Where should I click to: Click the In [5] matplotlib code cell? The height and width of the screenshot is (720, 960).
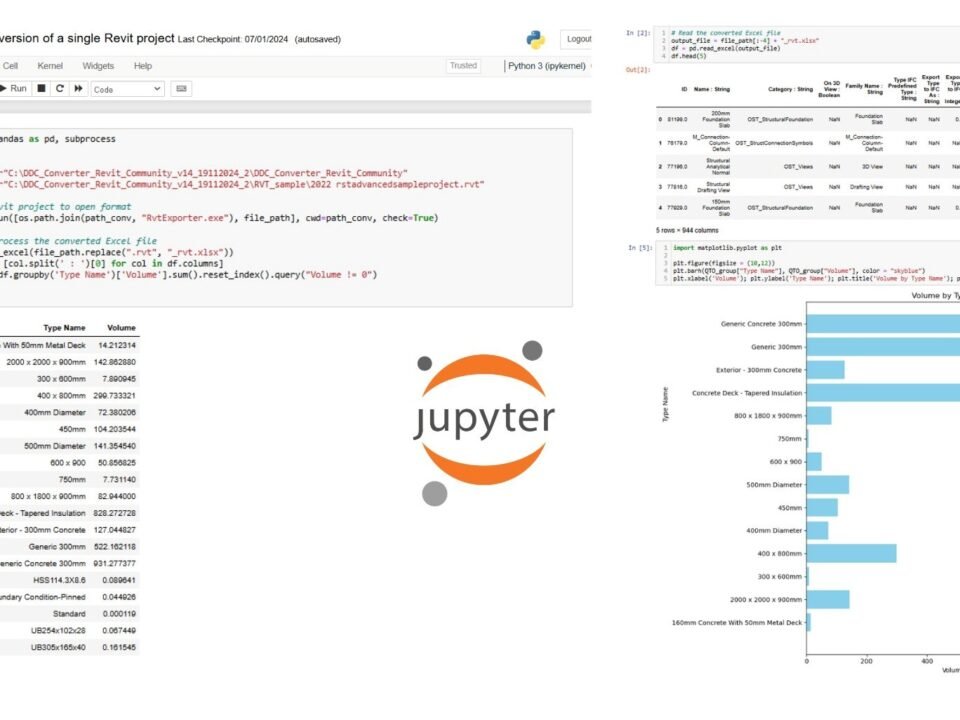[x=808, y=263]
